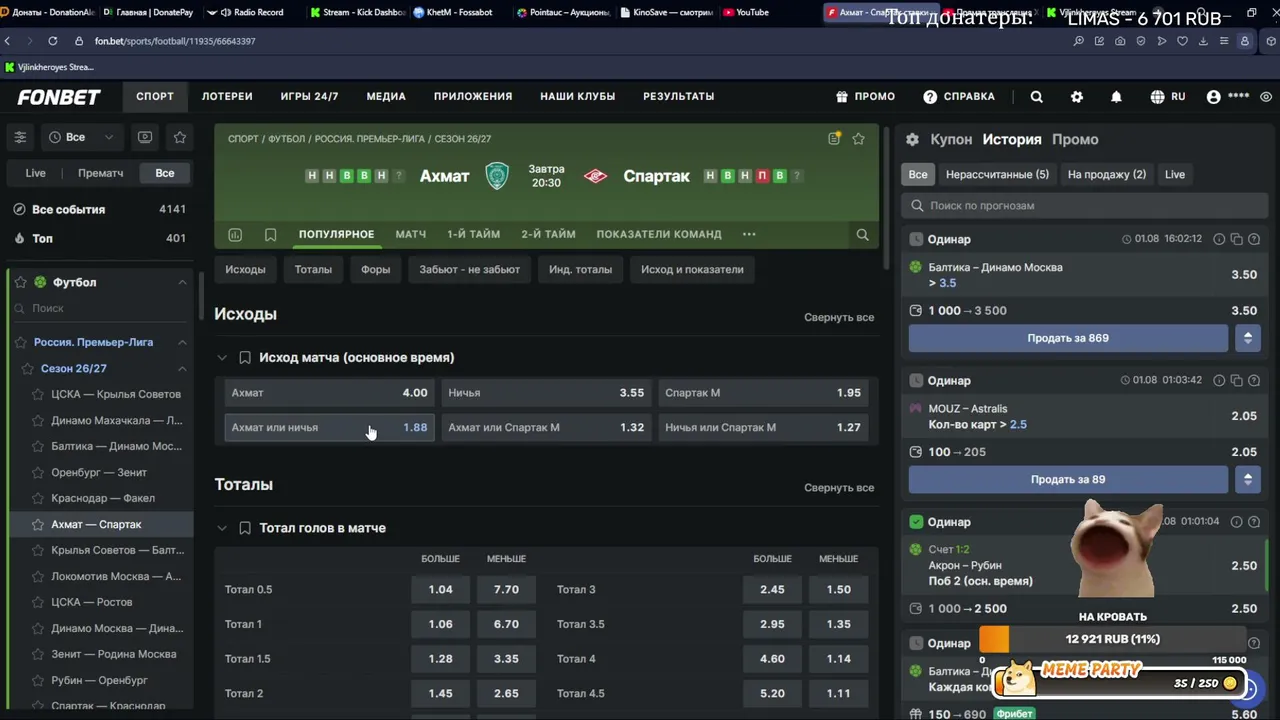The width and height of the screenshot is (1280, 720).
Task: Open 'Все события' list
Action: [100, 209]
